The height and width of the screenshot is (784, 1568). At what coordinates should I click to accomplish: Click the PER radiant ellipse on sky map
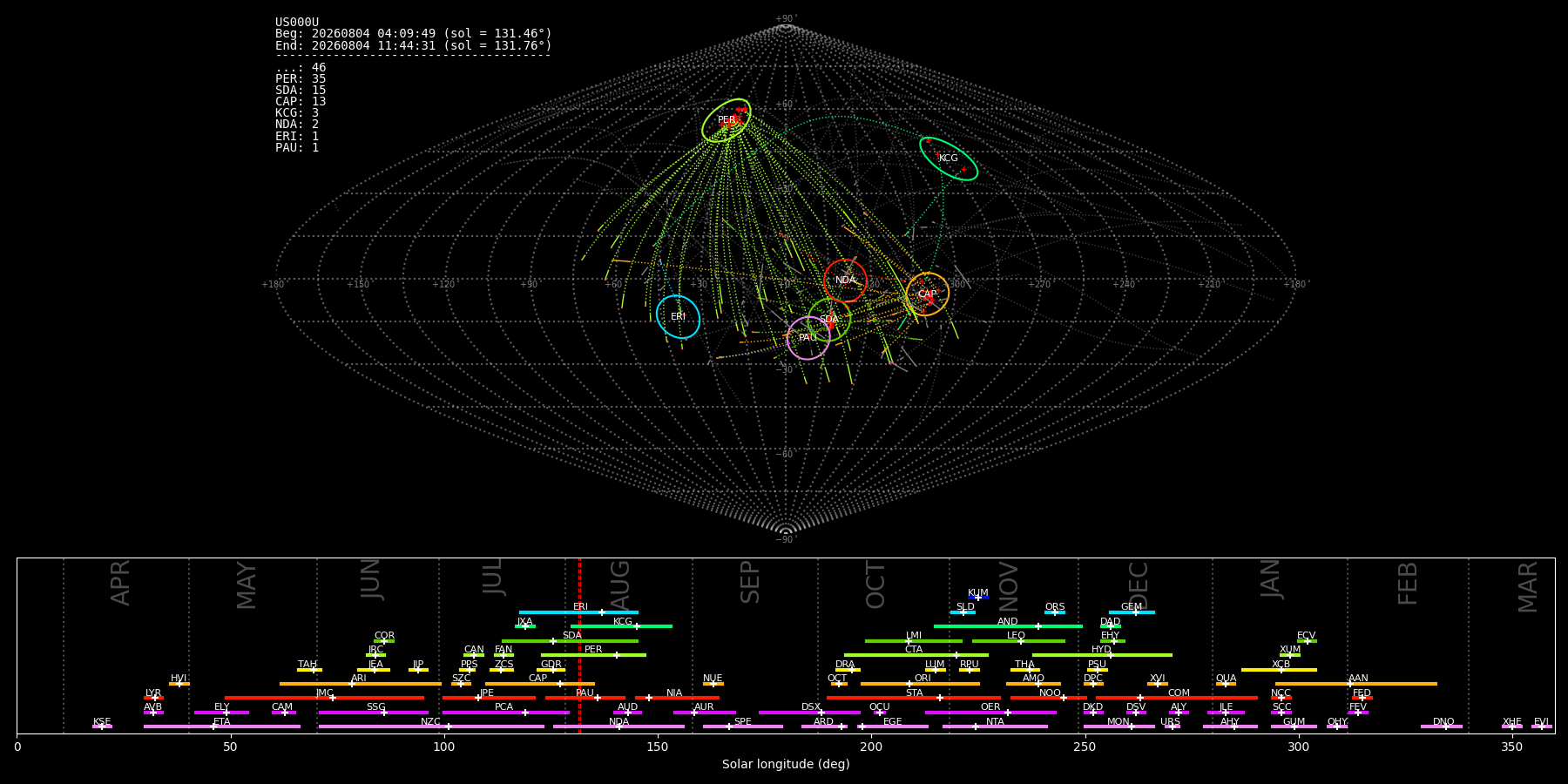[727, 120]
